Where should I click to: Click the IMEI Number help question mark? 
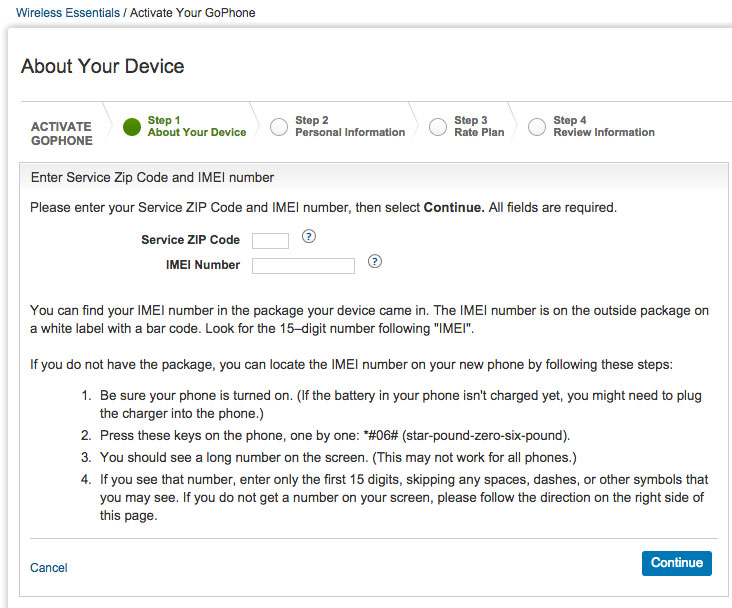[x=375, y=262]
